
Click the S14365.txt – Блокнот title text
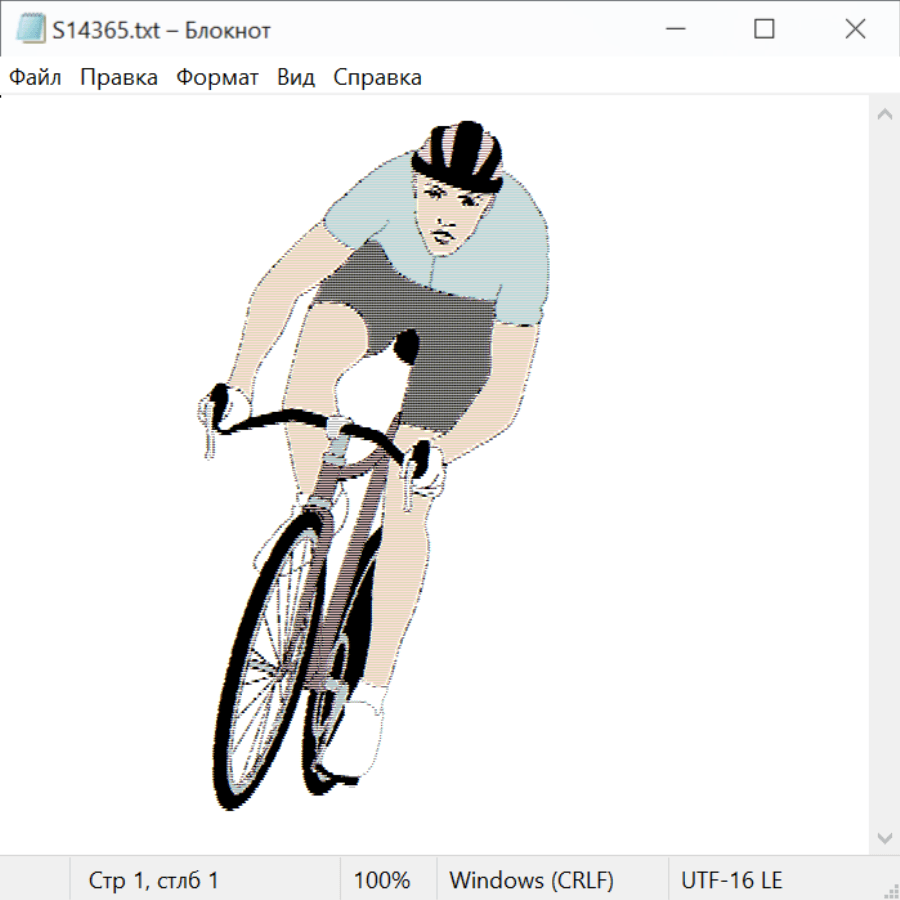(161, 30)
